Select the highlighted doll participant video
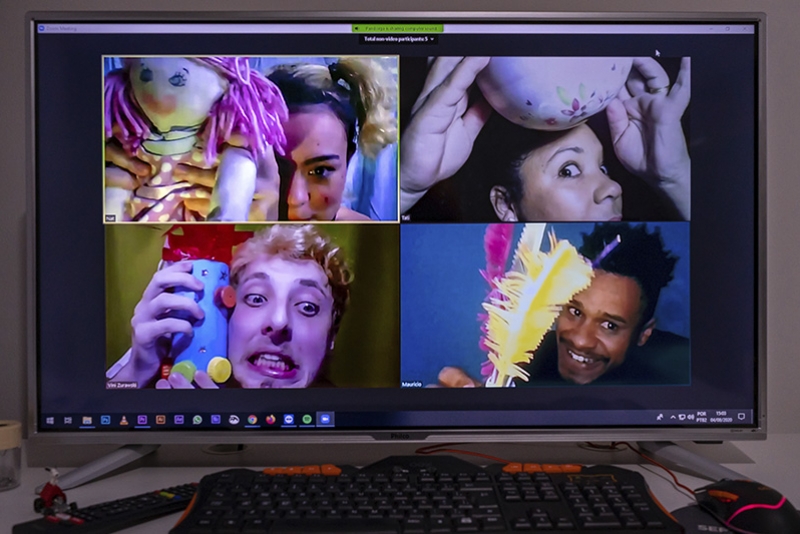800x534 pixels. click(x=251, y=139)
